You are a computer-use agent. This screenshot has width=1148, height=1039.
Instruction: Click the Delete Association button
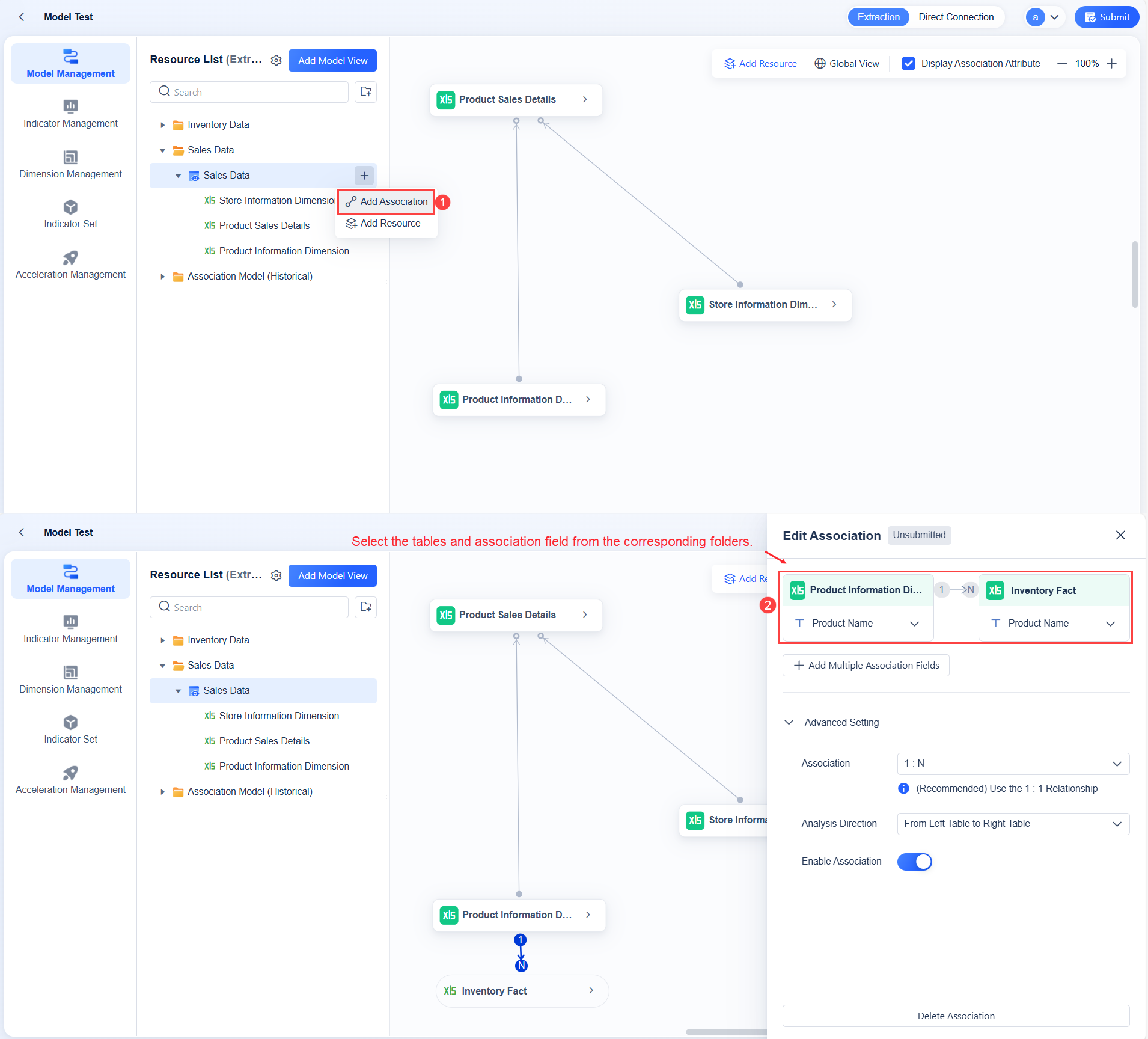pos(956,1016)
